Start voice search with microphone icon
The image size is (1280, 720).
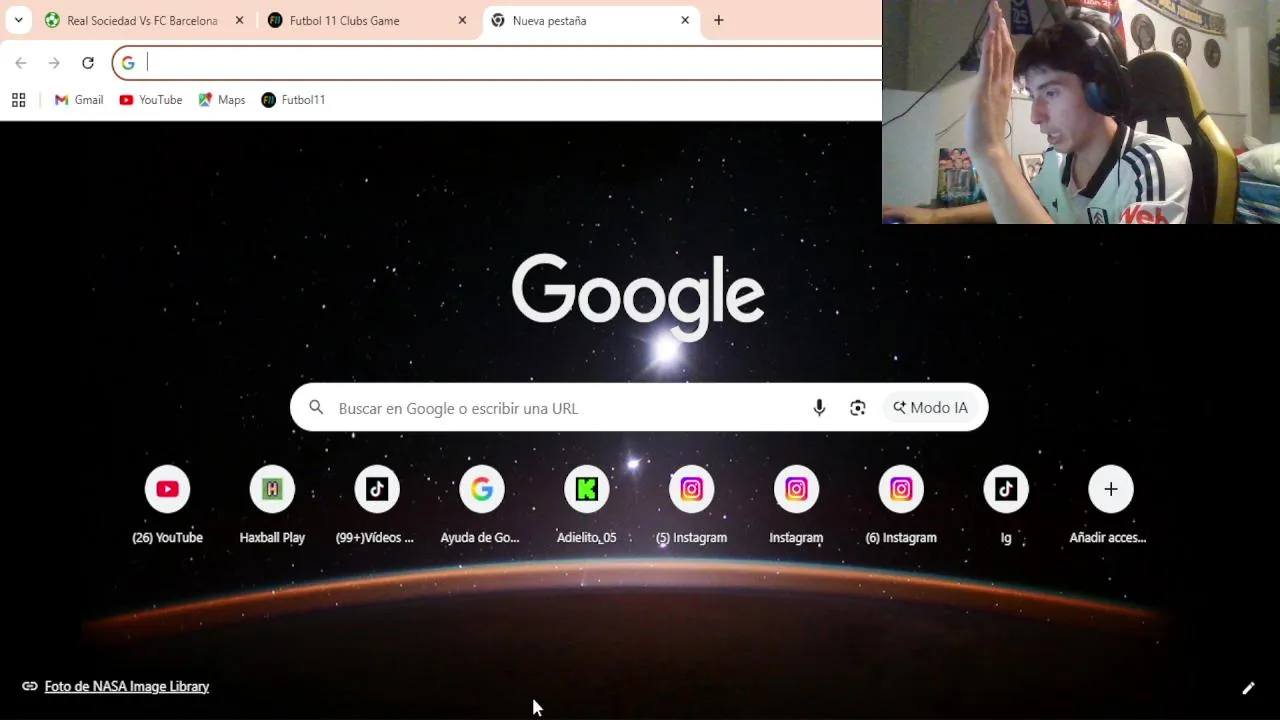coord(819,408)
